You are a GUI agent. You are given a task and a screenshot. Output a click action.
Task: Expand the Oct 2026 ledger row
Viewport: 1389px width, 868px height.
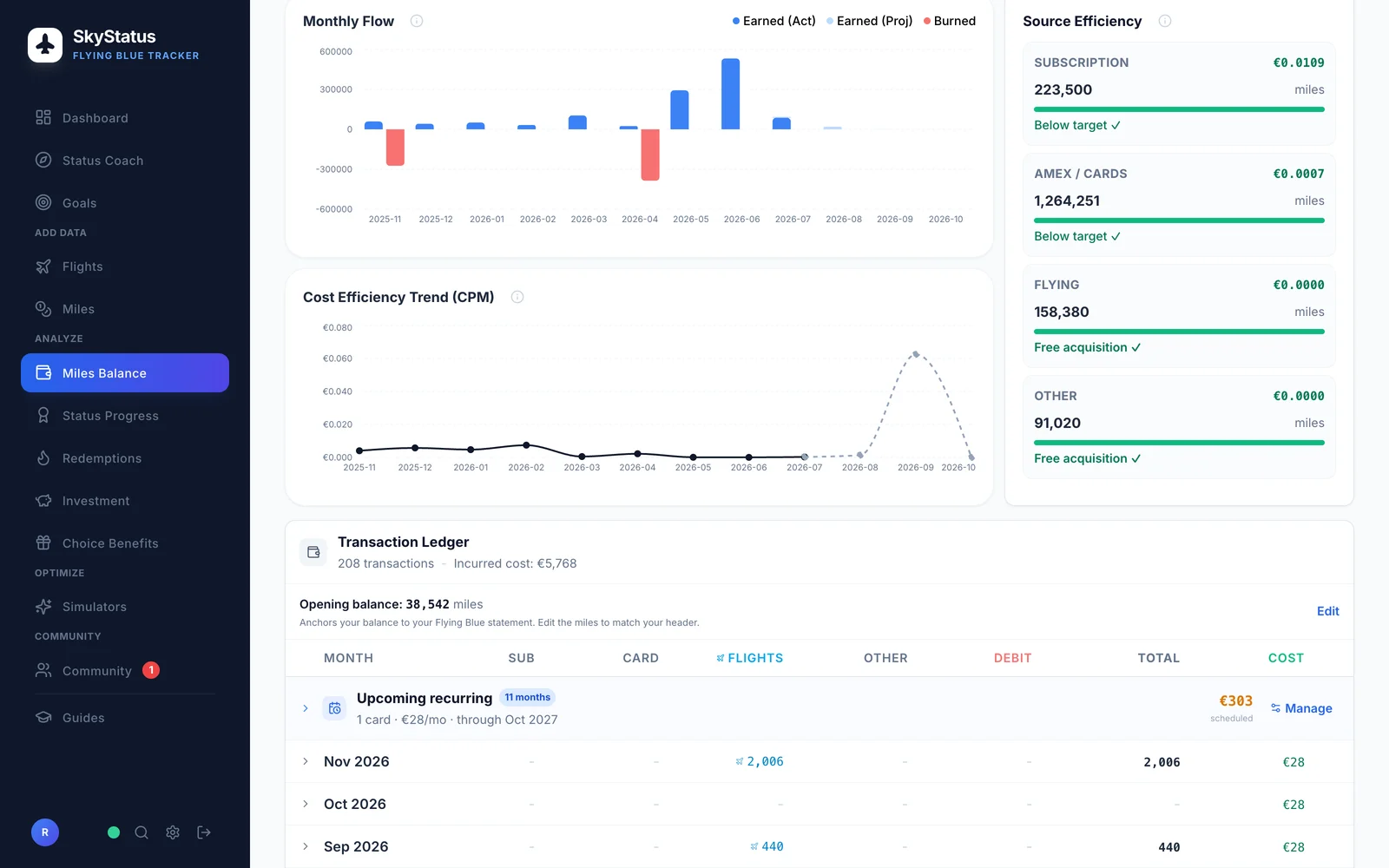click(x=306, y=804)
